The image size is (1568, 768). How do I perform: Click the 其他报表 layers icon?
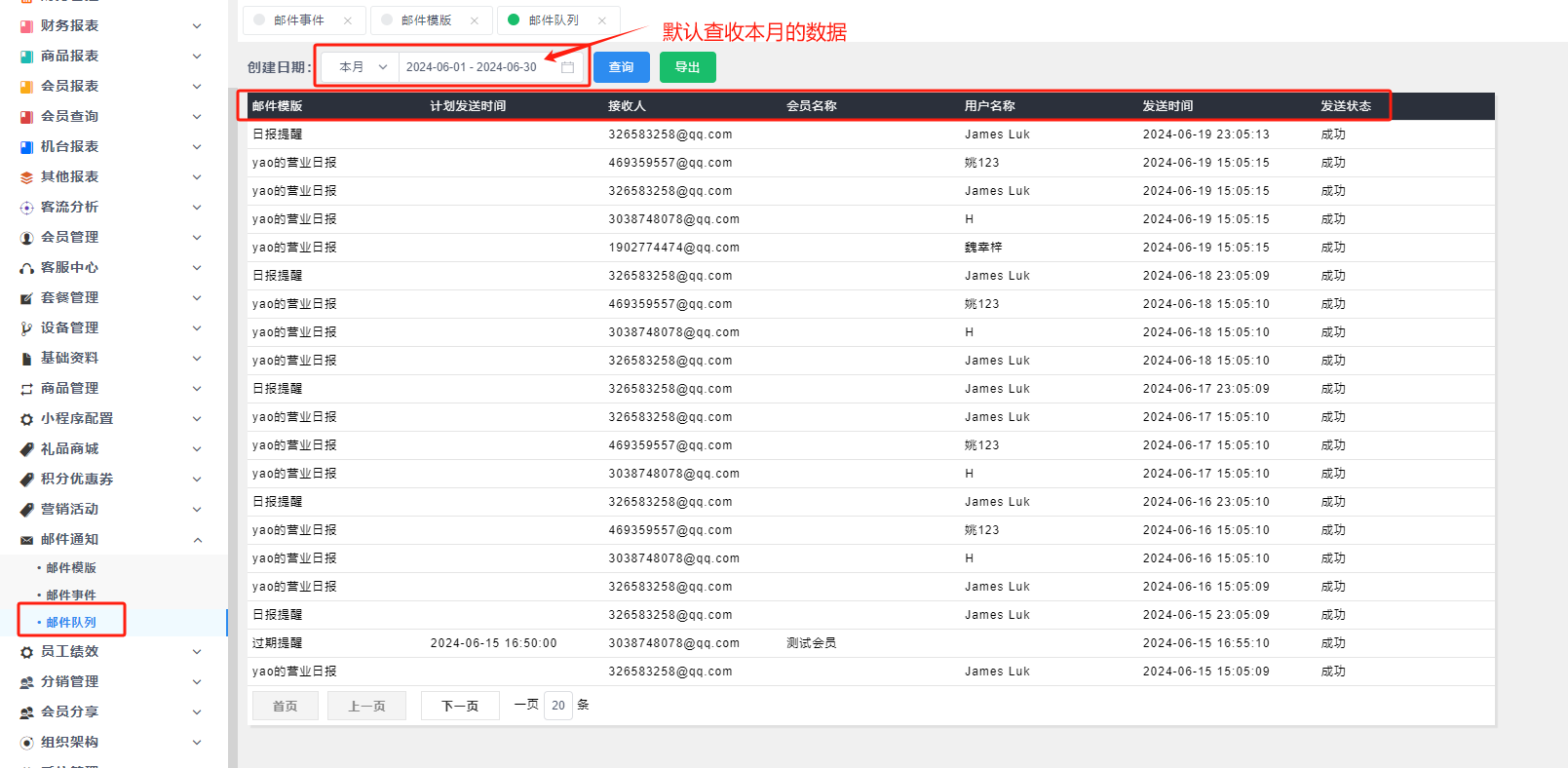click(x=26, y=177)
